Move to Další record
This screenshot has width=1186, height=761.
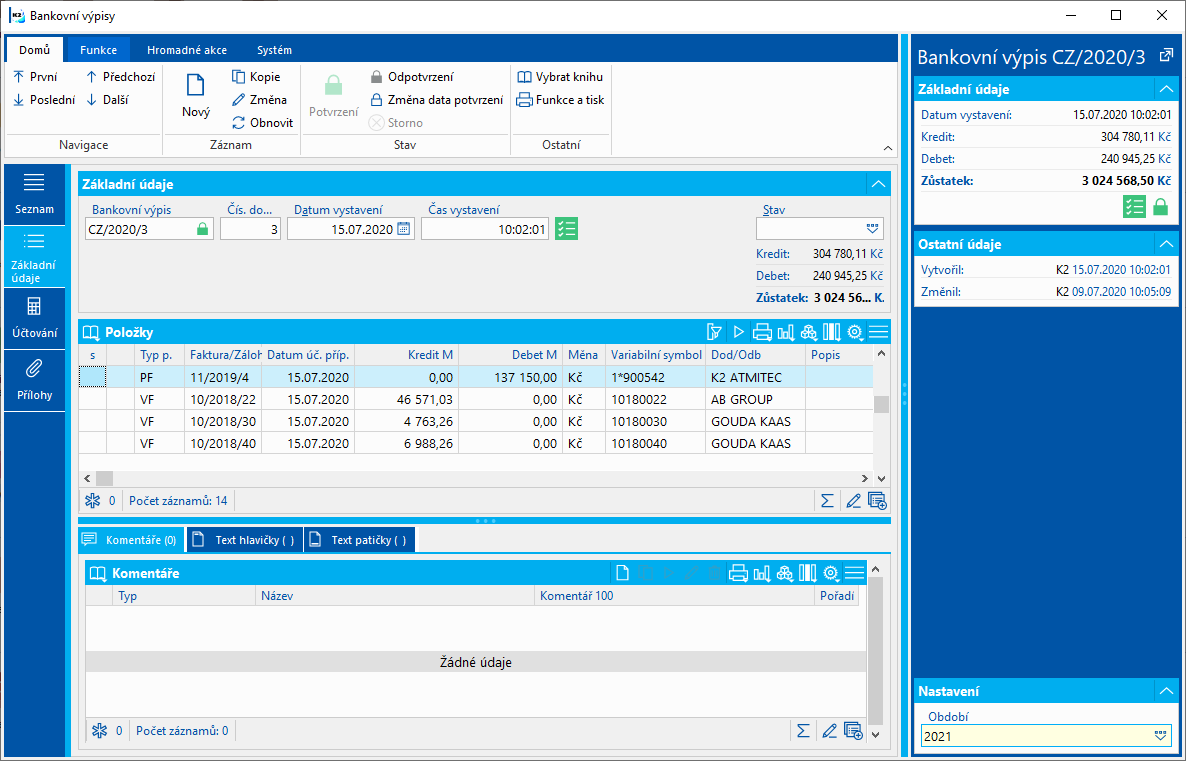(107, 99)
